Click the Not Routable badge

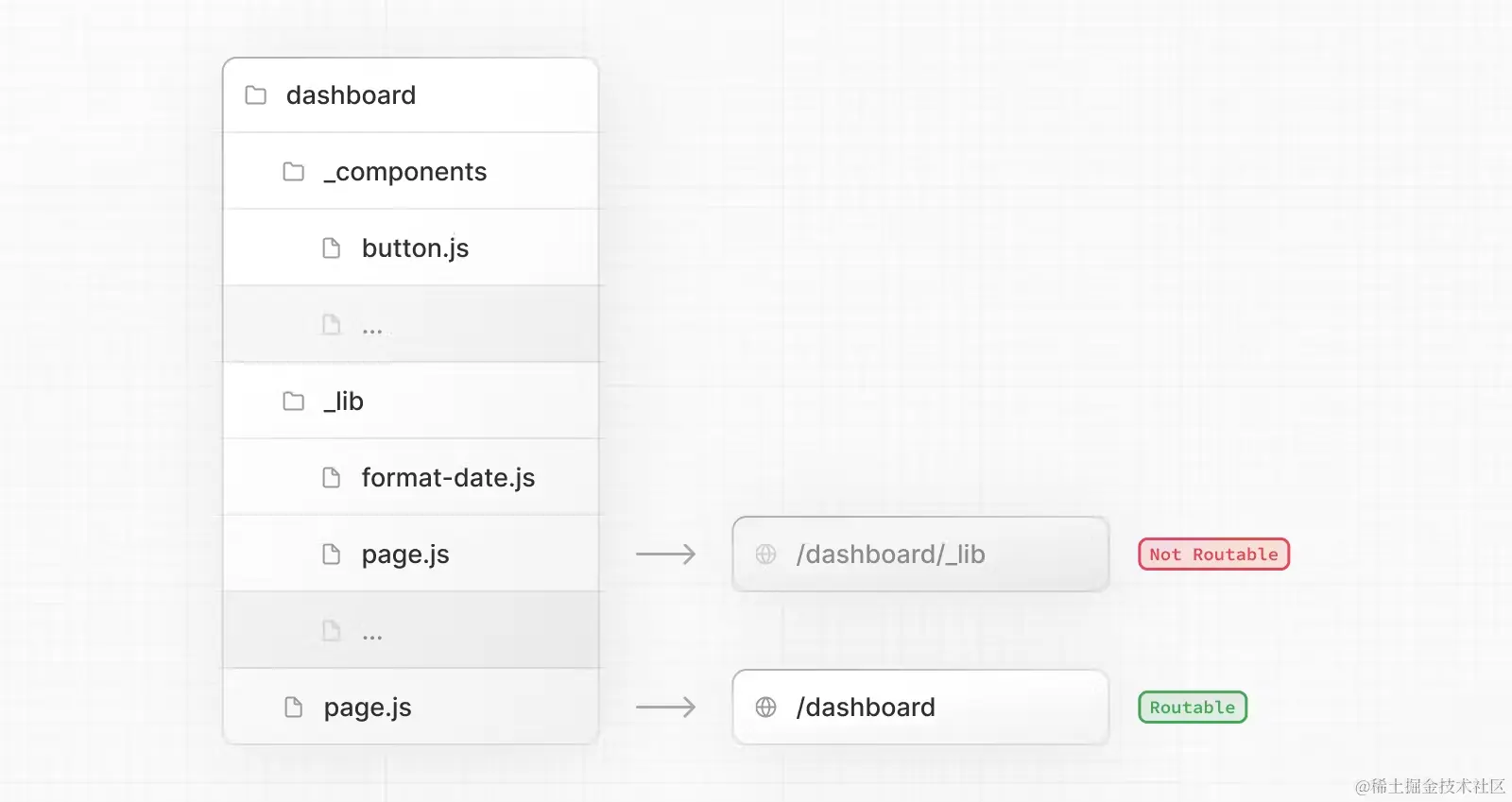pos(1214,555)
